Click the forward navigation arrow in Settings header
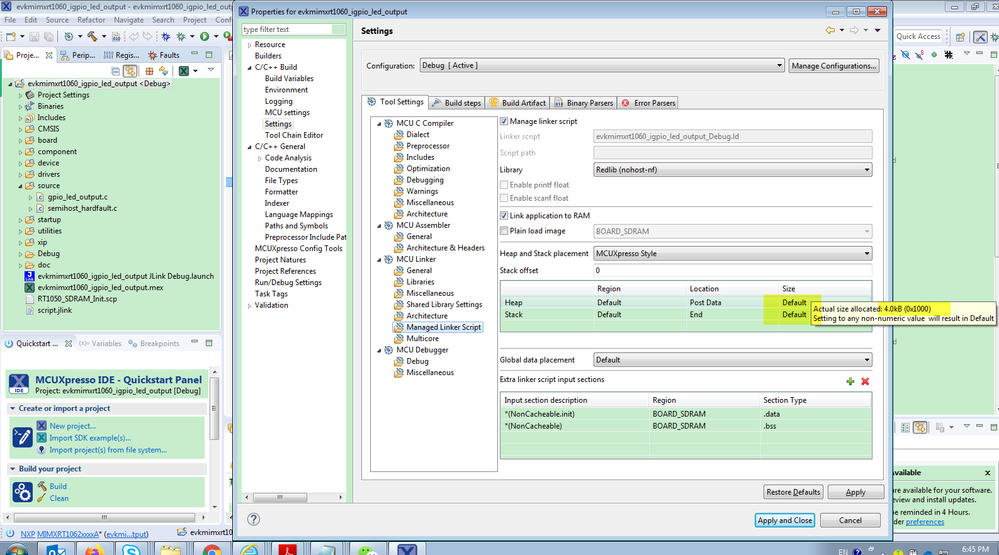Image resolution: width=999 pixels, height=555 pixels. 854,30
